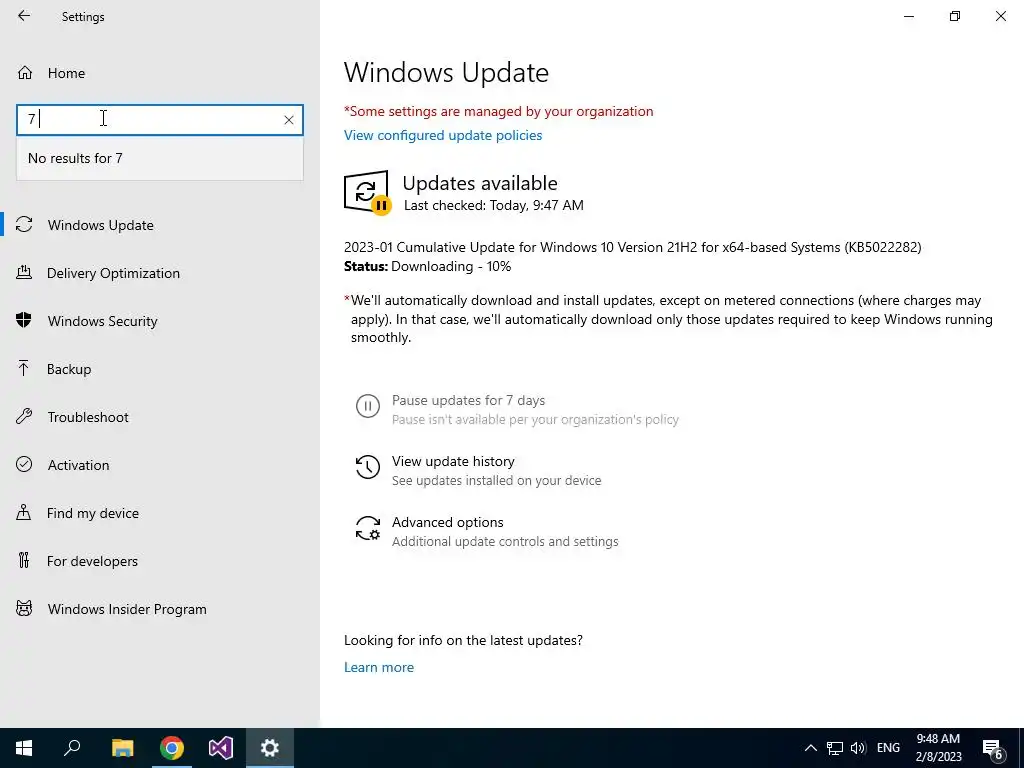Click the Updates available status icon

click(367, 192)
